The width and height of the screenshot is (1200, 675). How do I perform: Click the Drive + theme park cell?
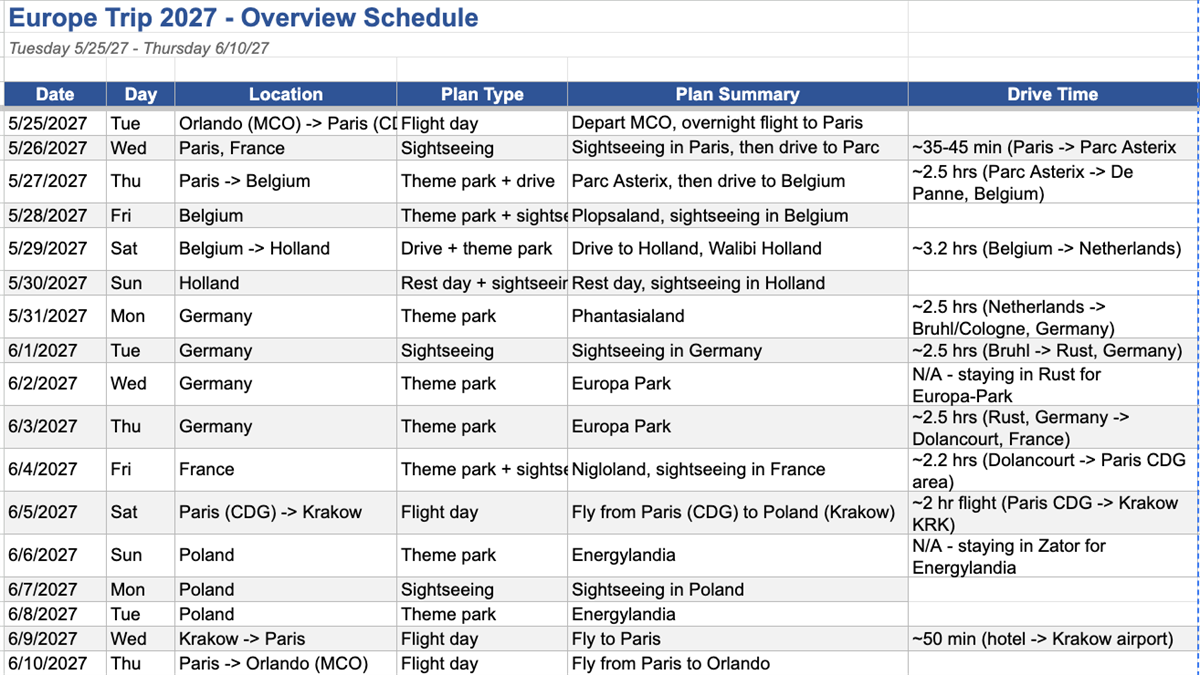(x=482, y=249)
